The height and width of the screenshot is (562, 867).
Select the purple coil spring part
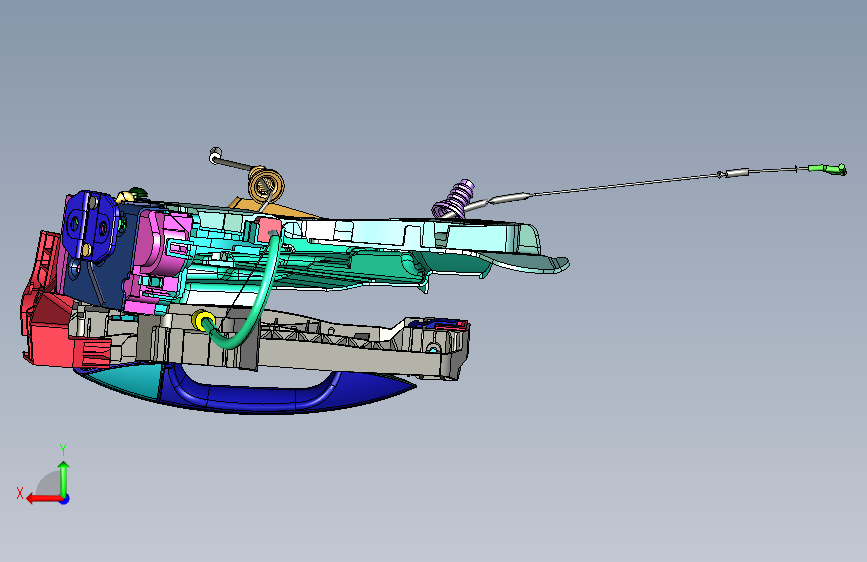(x=456, y=200)
